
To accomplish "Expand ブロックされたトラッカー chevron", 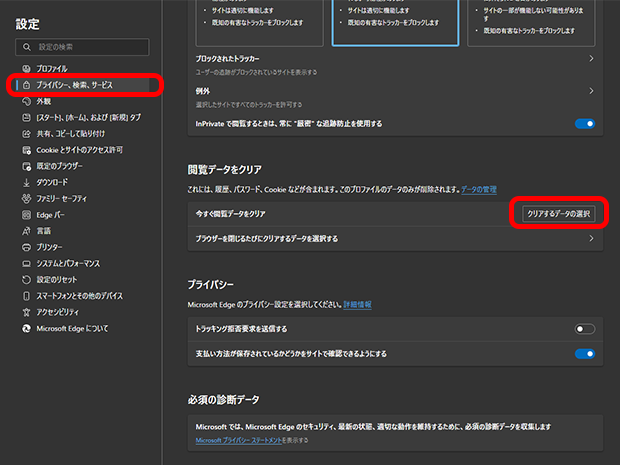I will tap(591, 59).
